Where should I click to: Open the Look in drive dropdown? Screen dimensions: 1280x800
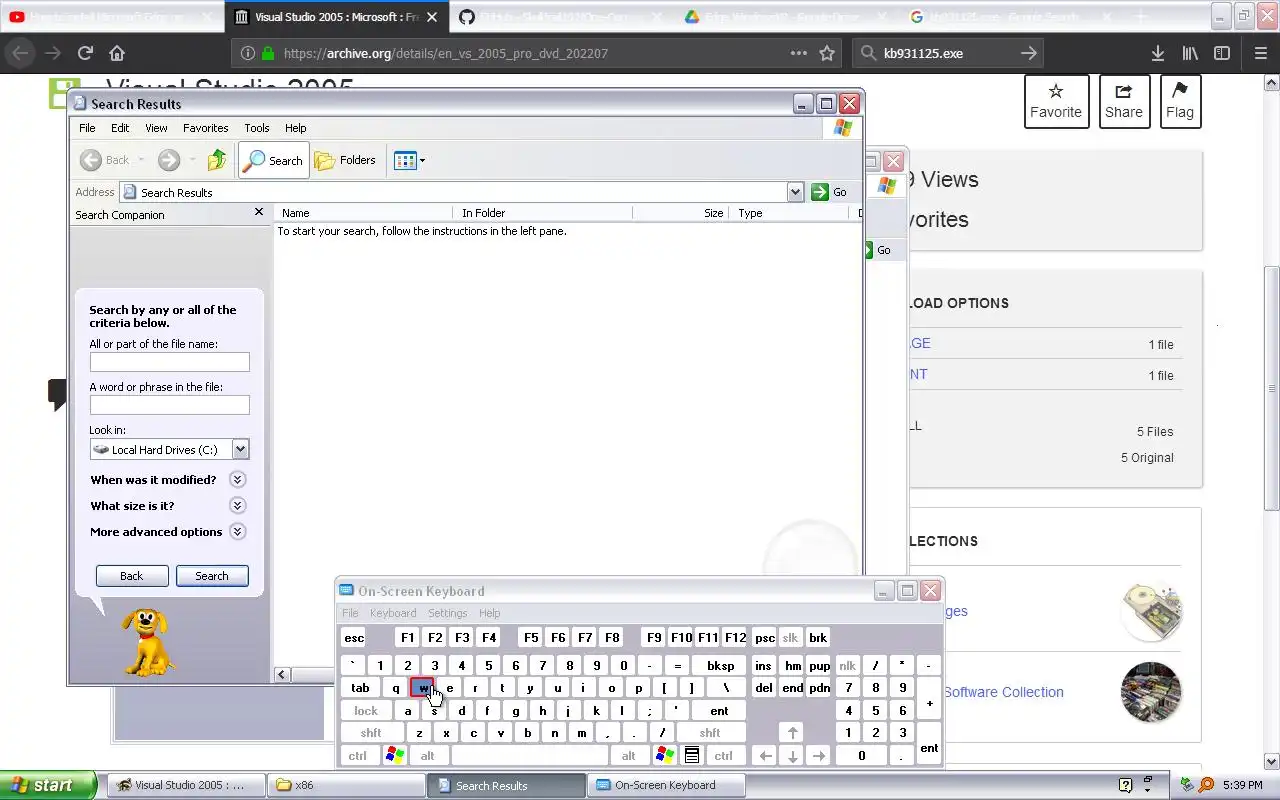click(240, 450)
